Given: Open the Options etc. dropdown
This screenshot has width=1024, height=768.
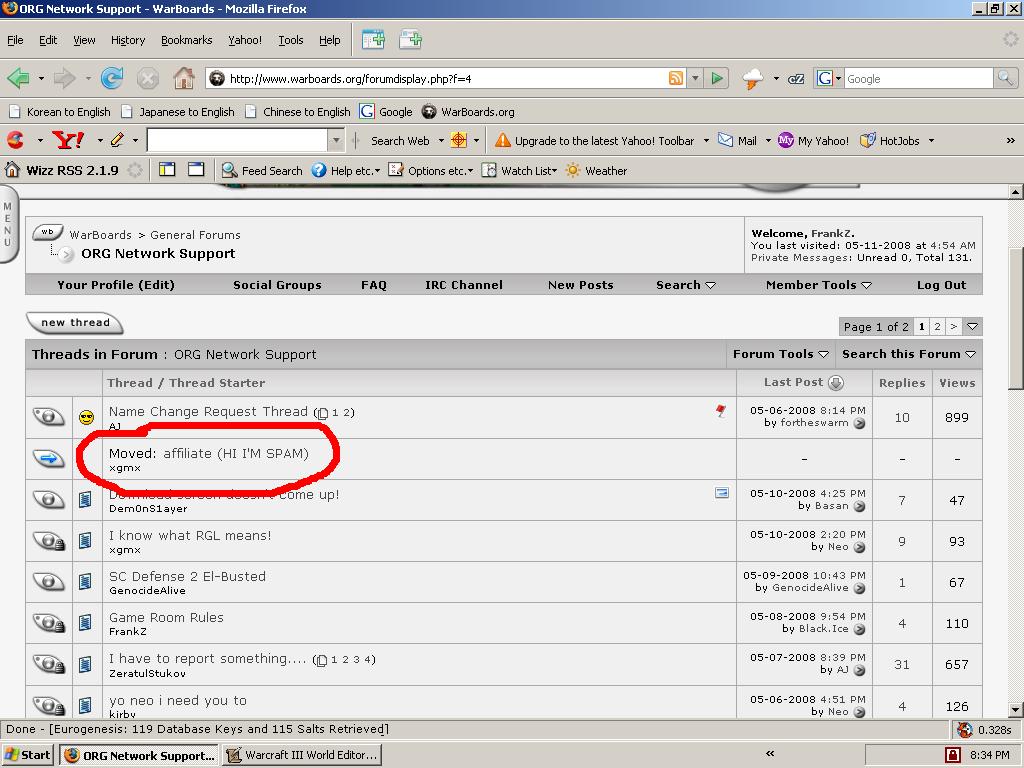Looking at the screenshot, I should [431, 170].
